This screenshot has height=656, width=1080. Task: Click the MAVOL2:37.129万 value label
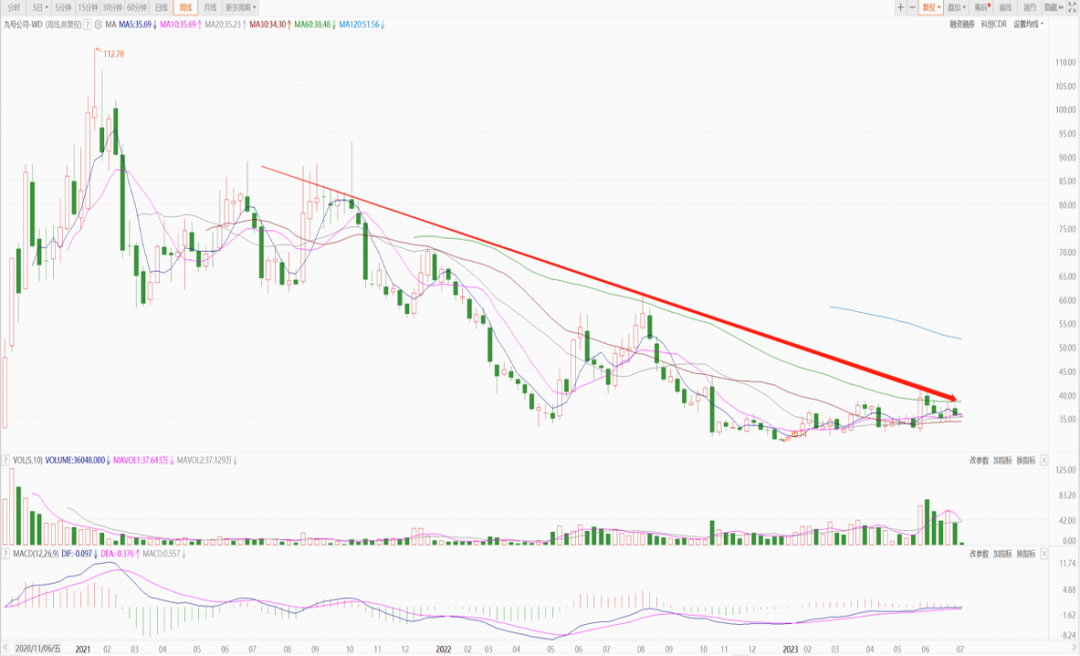point(206,460)
